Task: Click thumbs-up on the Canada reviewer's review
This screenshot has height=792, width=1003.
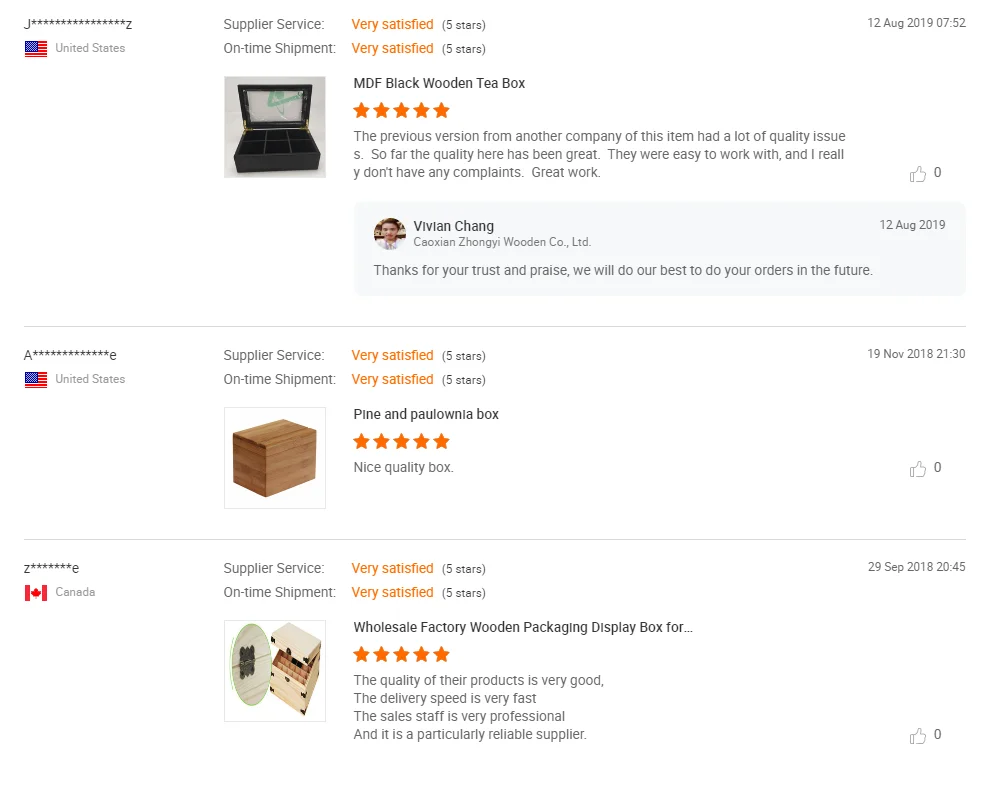Action: (x=918, y=736)
